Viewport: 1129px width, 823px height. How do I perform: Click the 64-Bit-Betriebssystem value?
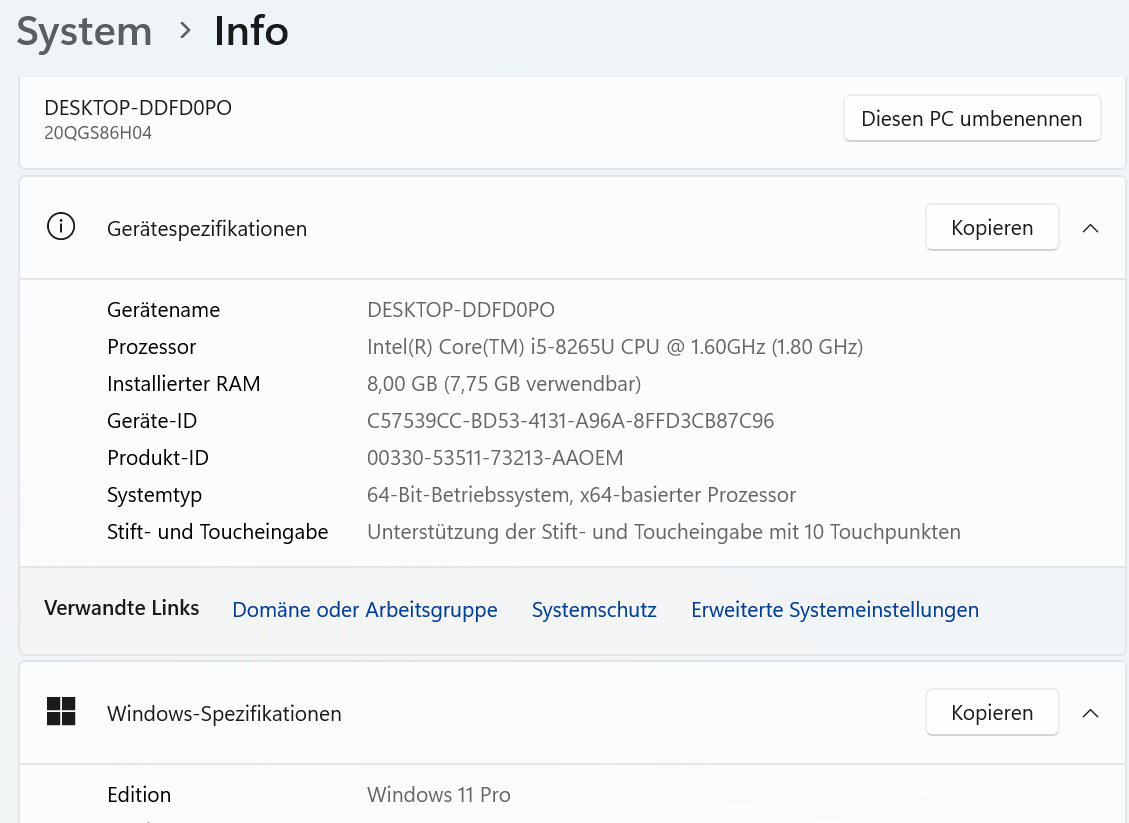point(582,495)
